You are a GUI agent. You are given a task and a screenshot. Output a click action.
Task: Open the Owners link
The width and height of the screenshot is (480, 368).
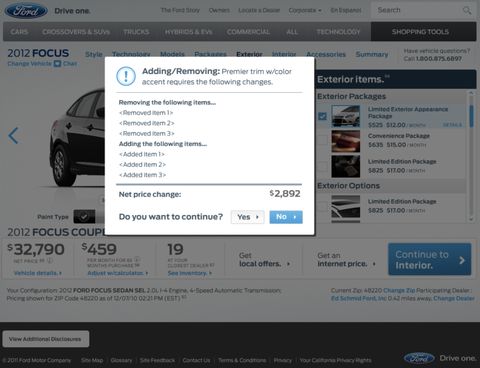click(219, 10)
